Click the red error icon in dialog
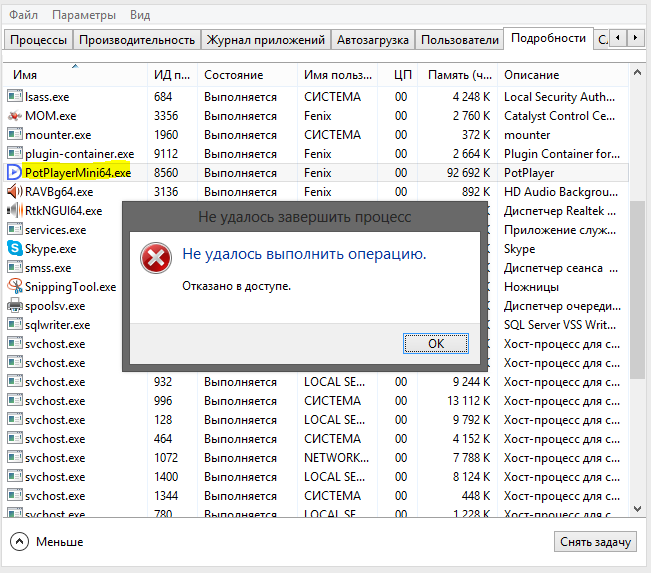 tap(156, 258)
